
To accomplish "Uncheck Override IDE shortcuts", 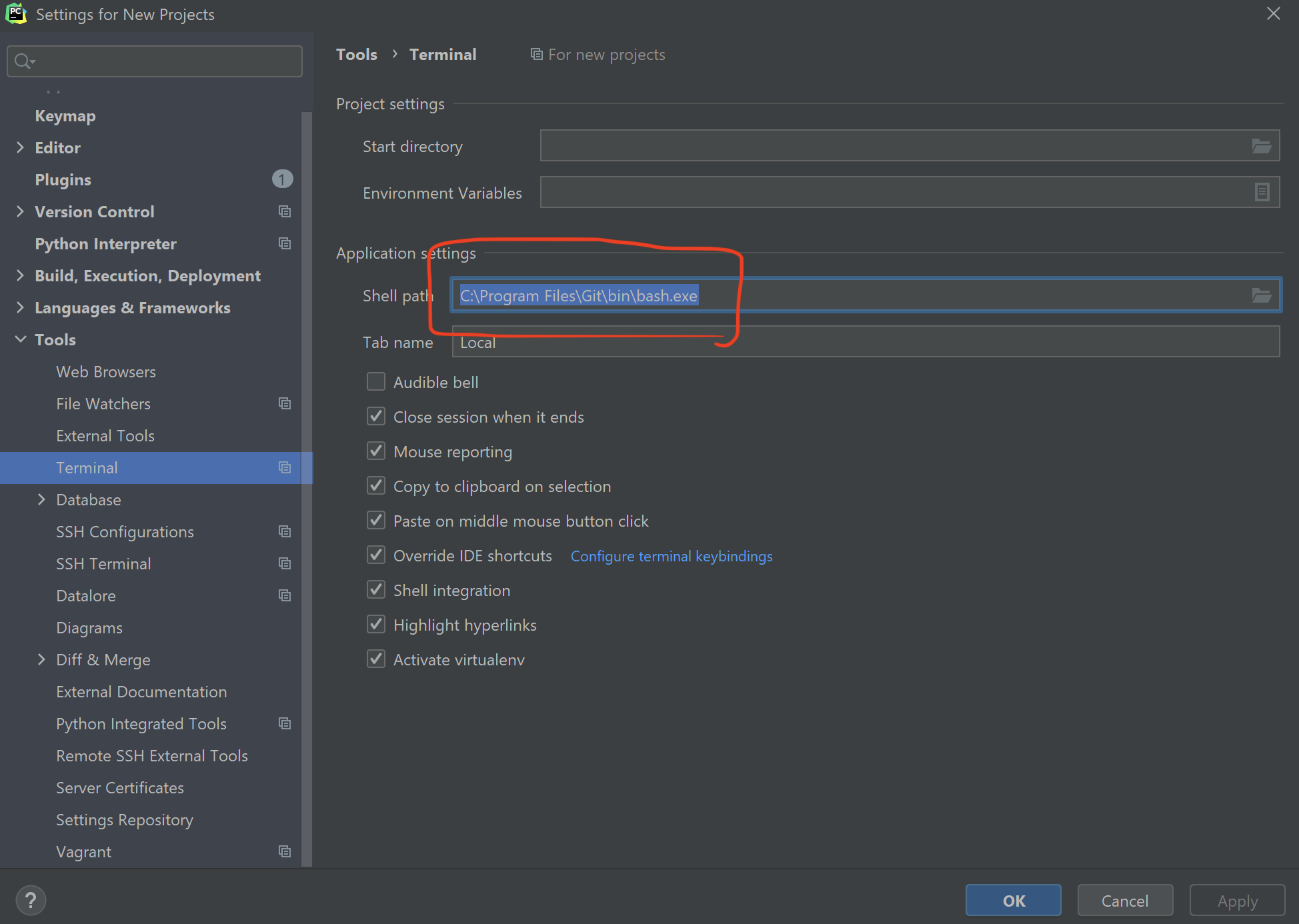I will coord(376,555).
